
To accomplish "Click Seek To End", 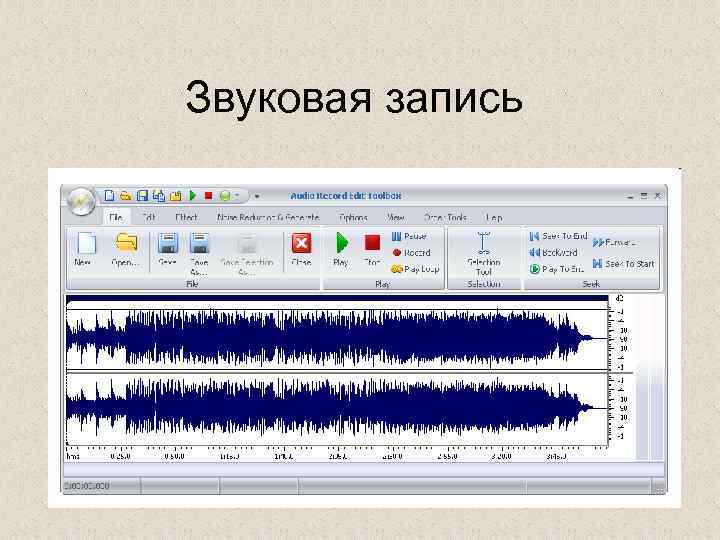I will coord(558,236).
